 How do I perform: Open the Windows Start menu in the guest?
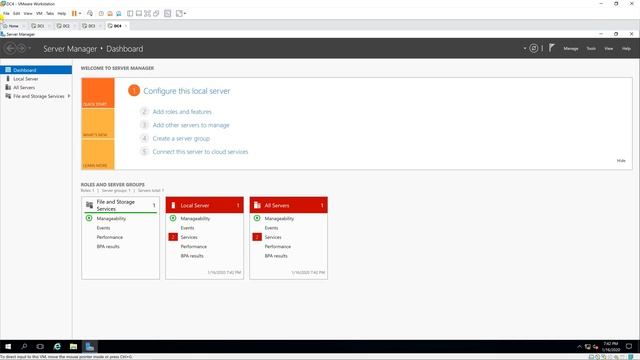tap(8, 347)
